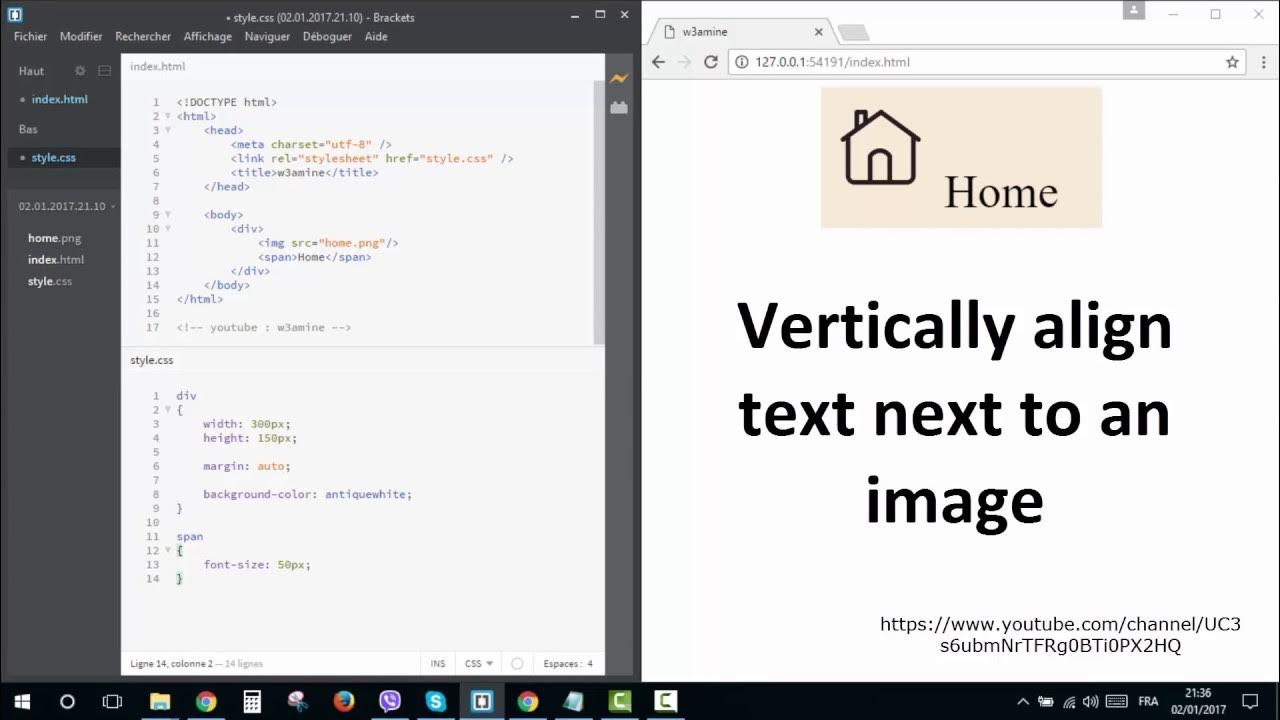Click Cortana search circle on taskbar
Viewport: 1280px width, 720px height.
point(67,701)
